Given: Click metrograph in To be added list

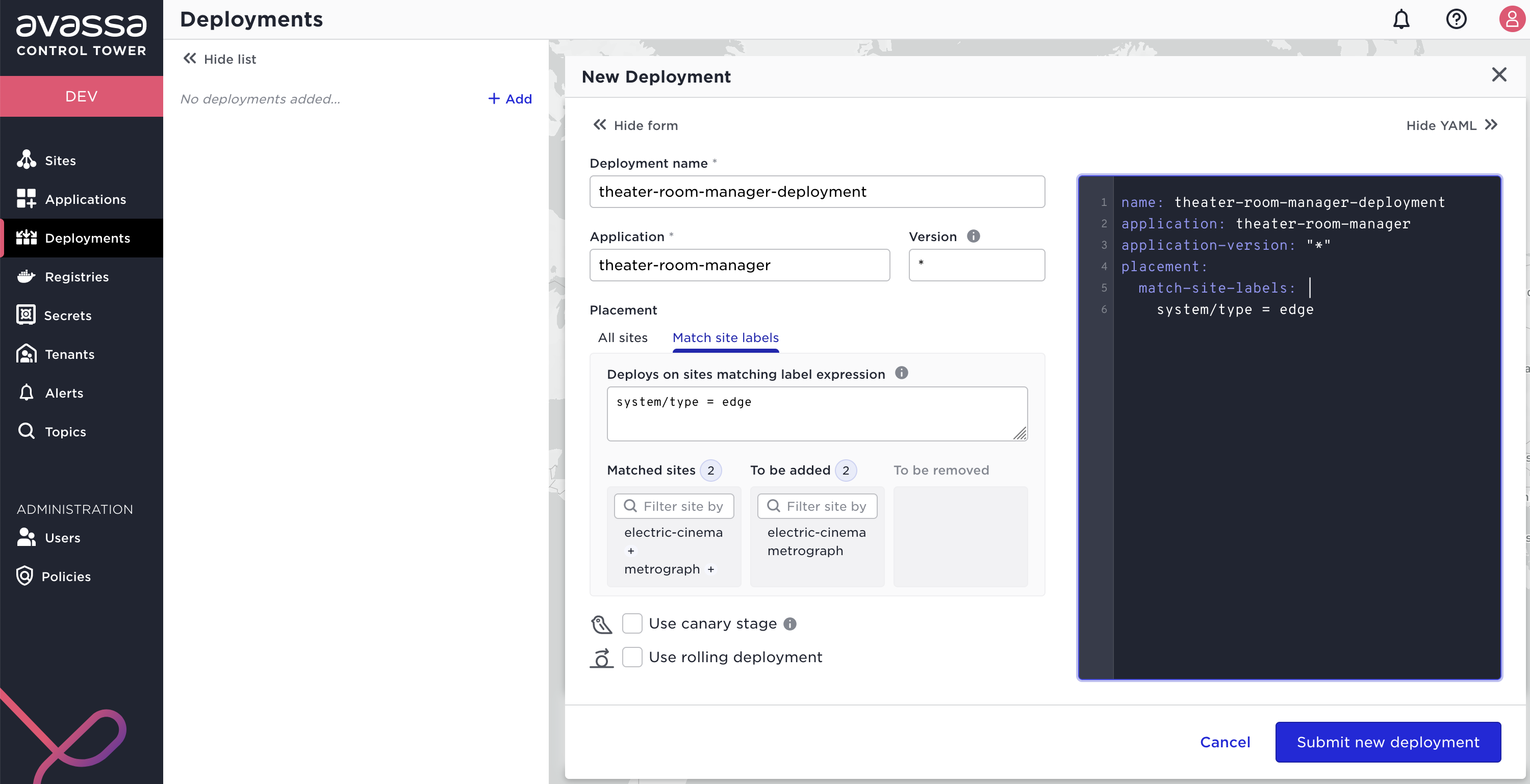Looking at the screenshot, I should 805,551.
